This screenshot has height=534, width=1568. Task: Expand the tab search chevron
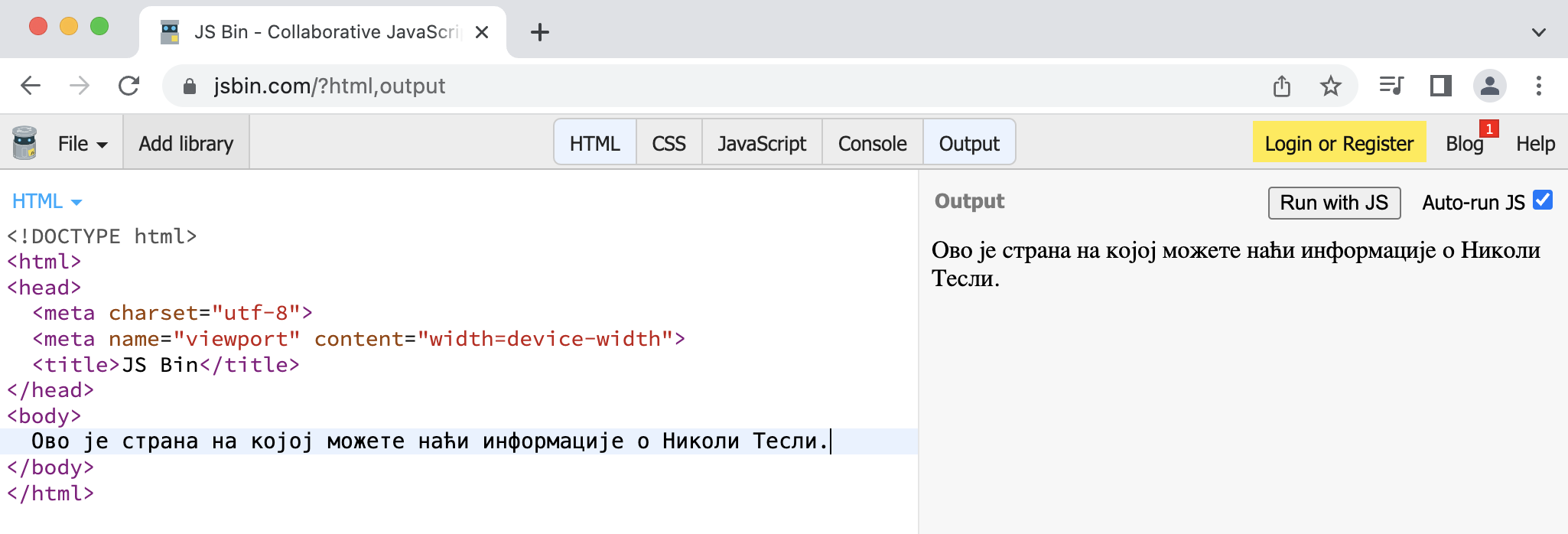click(1539, 32)
